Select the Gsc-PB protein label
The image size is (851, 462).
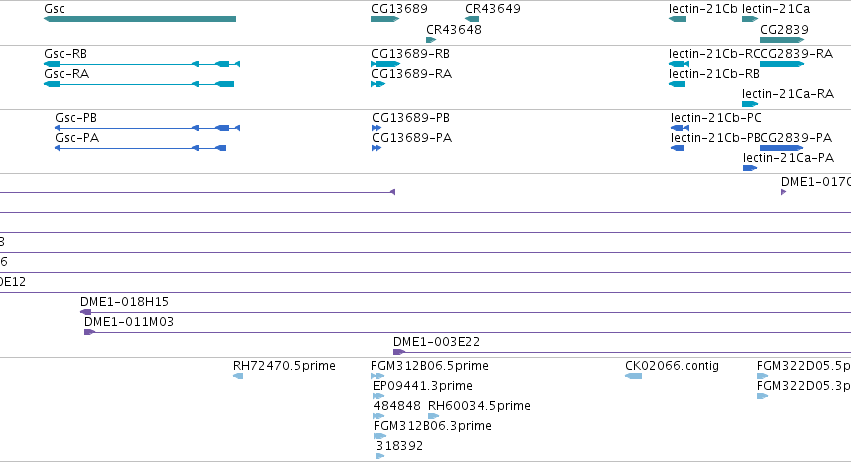click(x=76, y=118)
